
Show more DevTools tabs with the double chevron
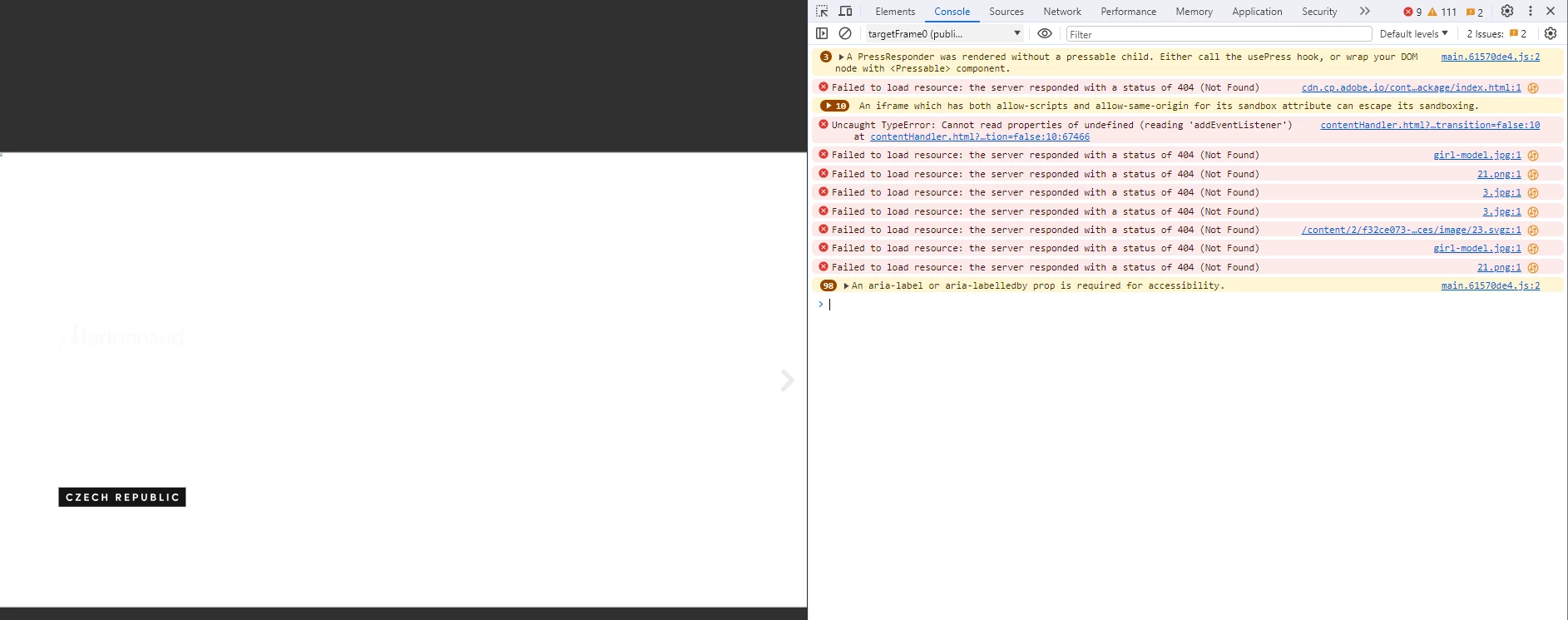coord(1365,12)
